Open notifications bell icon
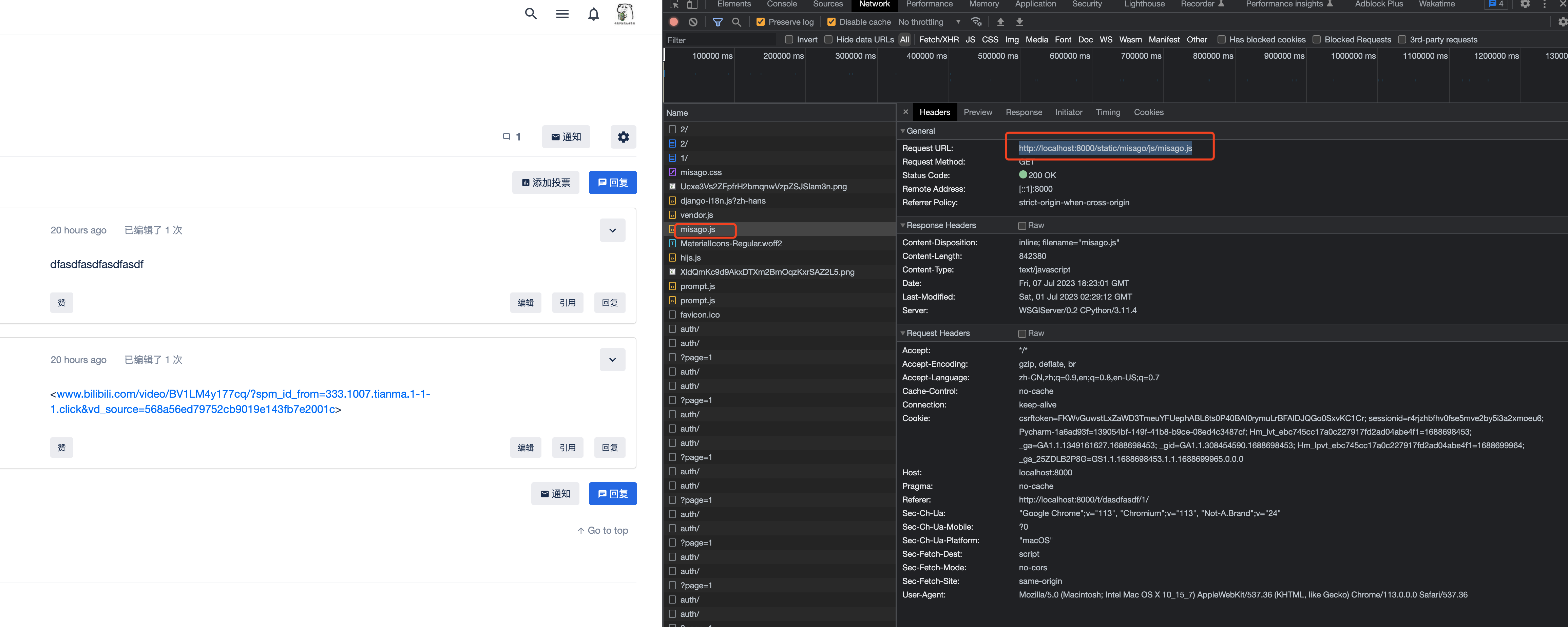This screenshot has width=1568, height=627. tap(593, 13)
